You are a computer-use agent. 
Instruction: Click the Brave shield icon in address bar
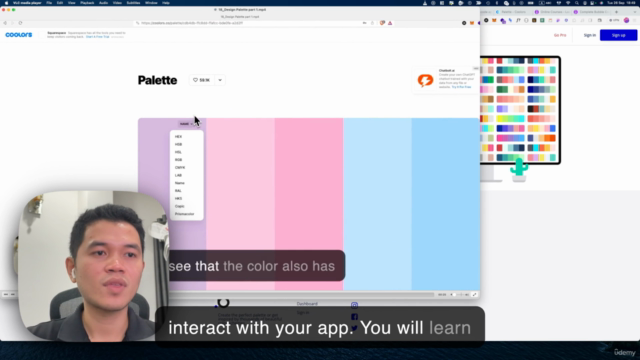(x=382, y=23)
